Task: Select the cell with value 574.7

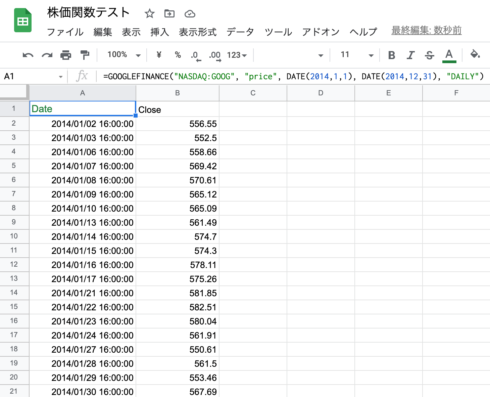Action: tap(177, 236)
